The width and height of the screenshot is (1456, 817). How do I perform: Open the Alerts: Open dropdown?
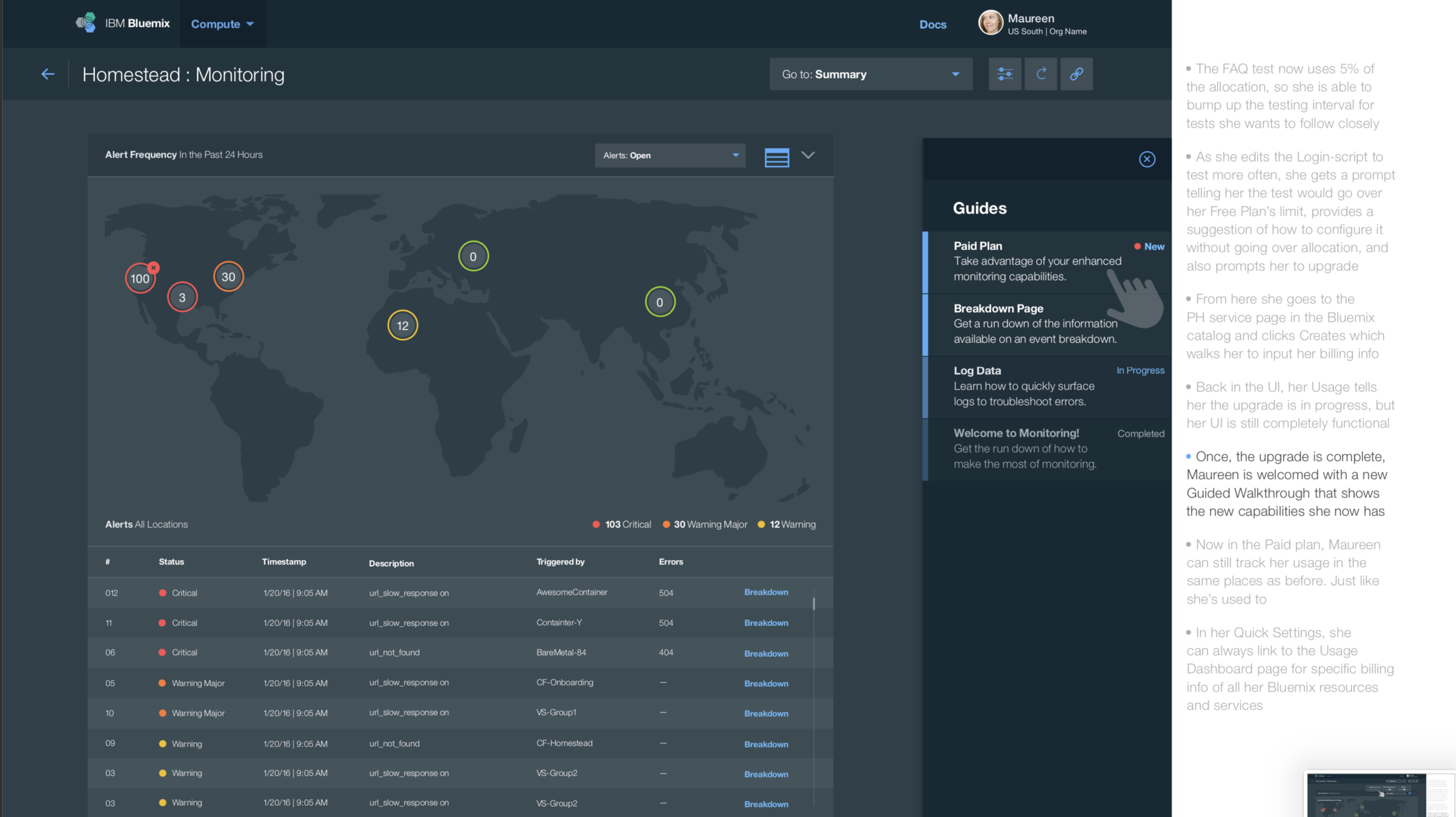(670, 155)
